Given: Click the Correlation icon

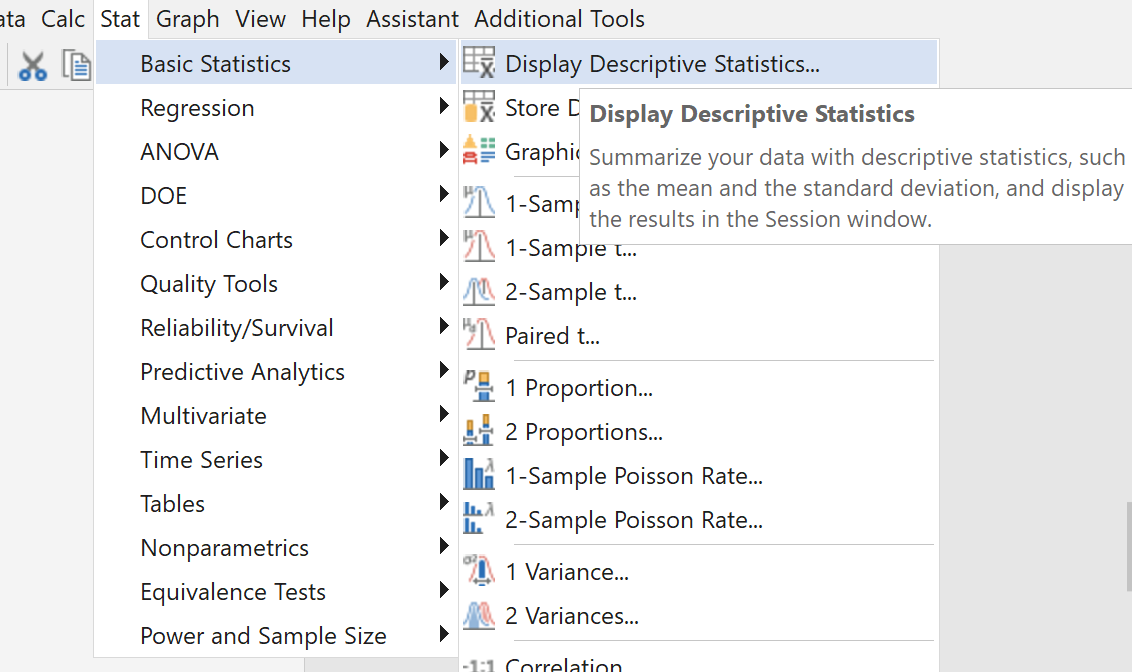Looking at the screenshot, I should coord(479,665).
